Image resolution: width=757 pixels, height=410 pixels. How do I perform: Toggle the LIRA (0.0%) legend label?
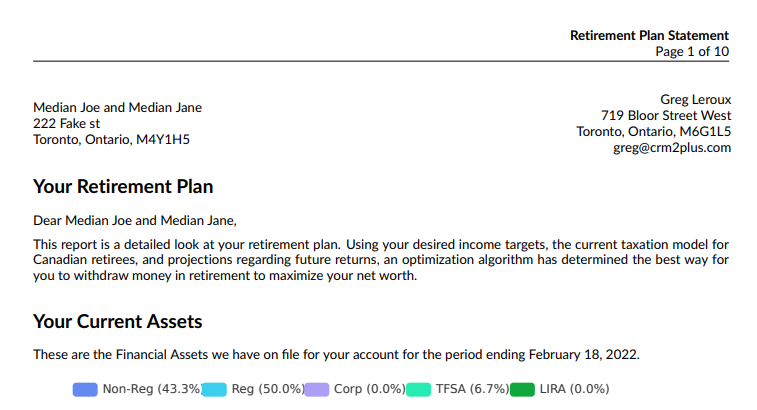coord(574,389)
